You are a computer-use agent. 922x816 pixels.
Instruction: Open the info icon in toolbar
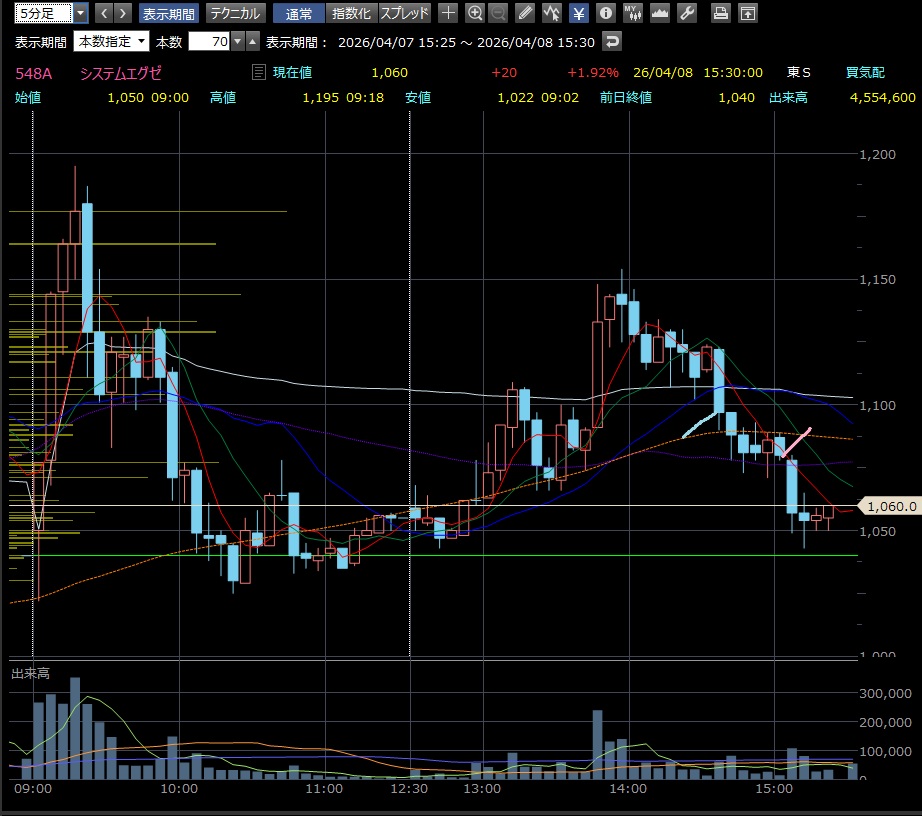click(605, 13)
